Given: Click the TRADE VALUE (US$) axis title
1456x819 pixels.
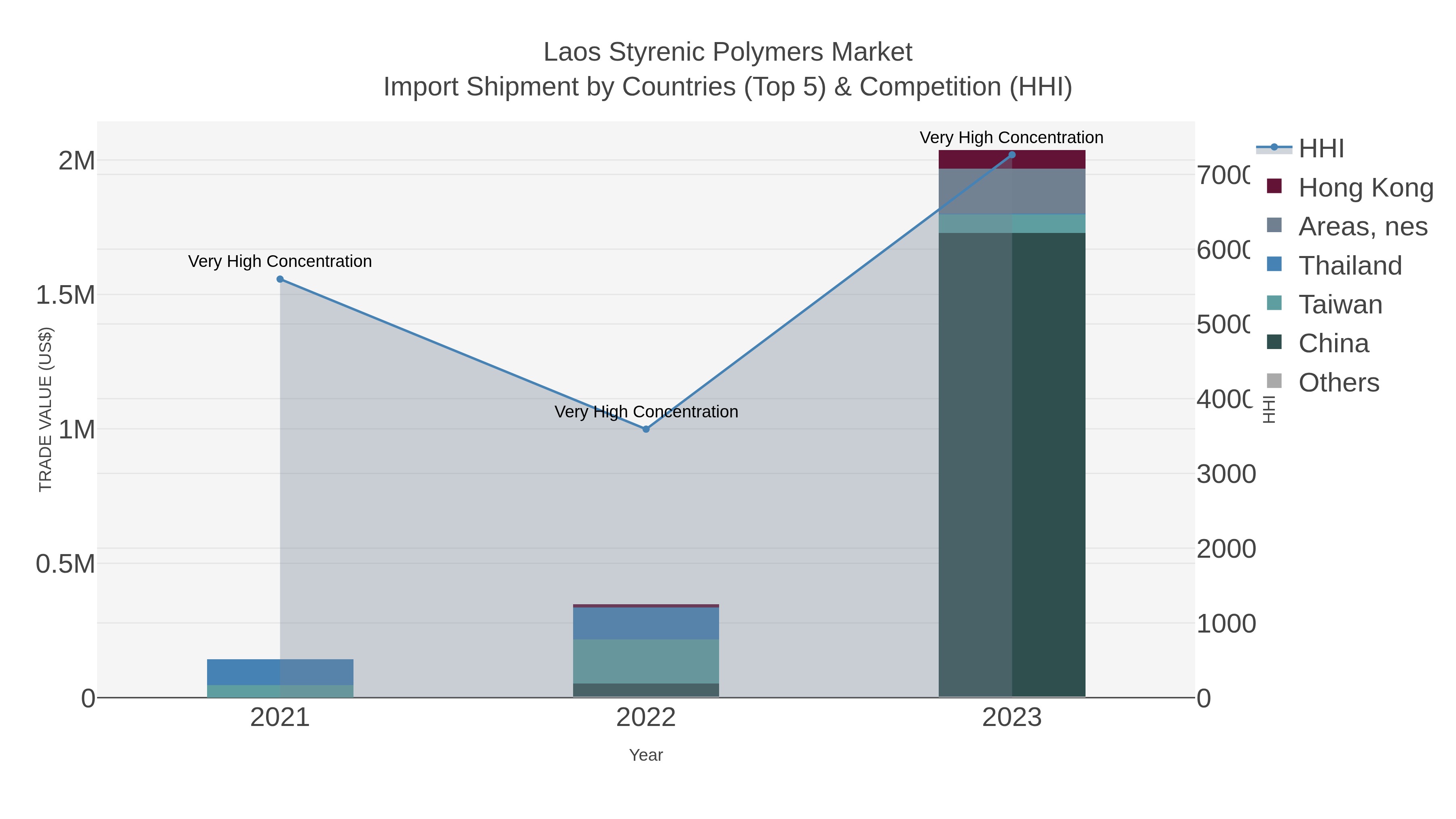Looking at the screenshot, I should pos(45,409).
